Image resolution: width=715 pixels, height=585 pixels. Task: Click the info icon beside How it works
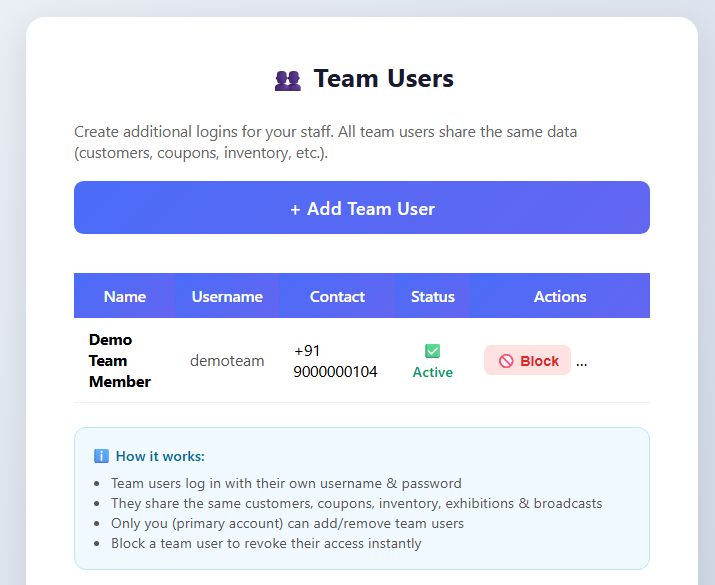click(x=101, y=456)
